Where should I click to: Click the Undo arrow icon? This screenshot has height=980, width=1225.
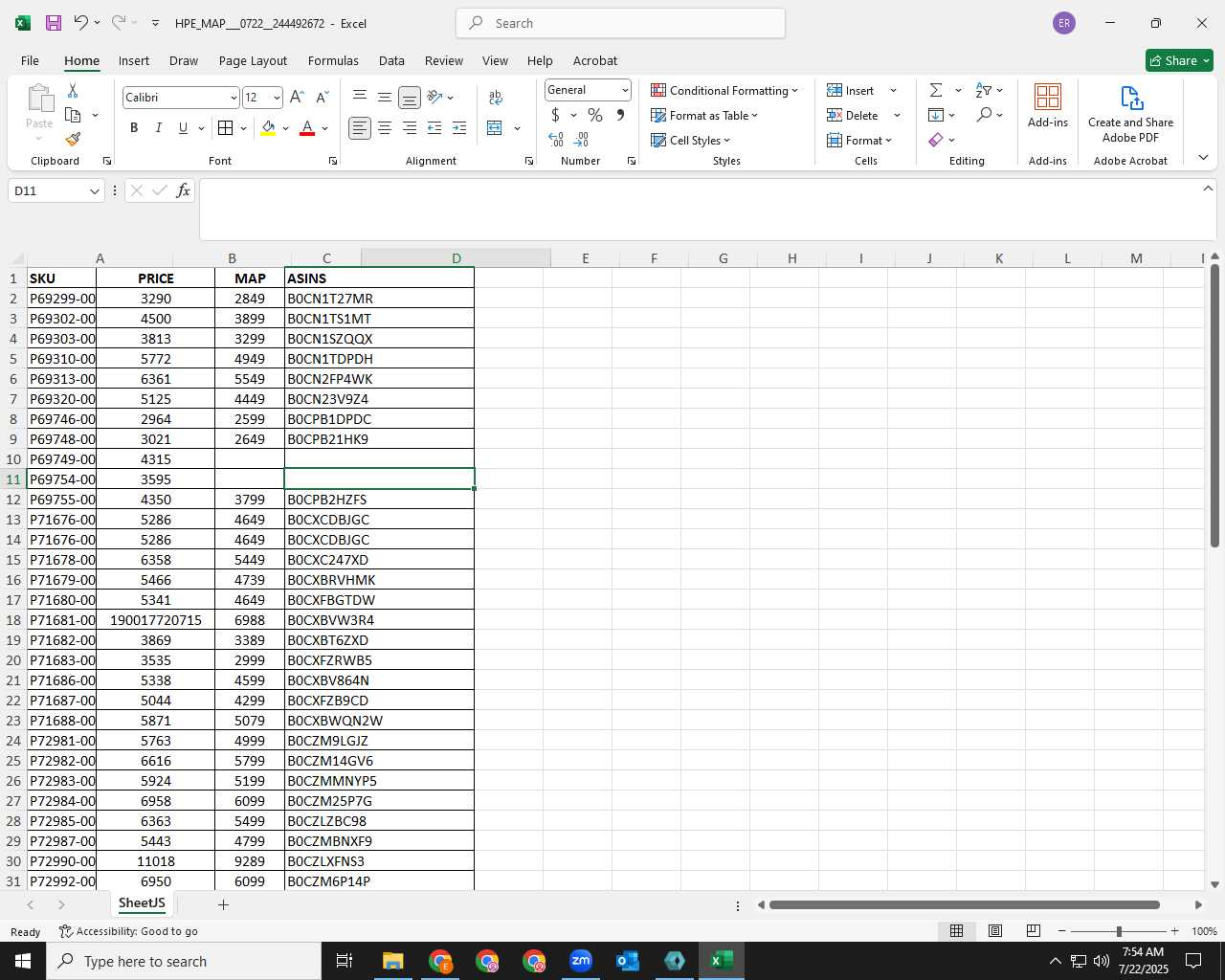click(x=80, y=23)
